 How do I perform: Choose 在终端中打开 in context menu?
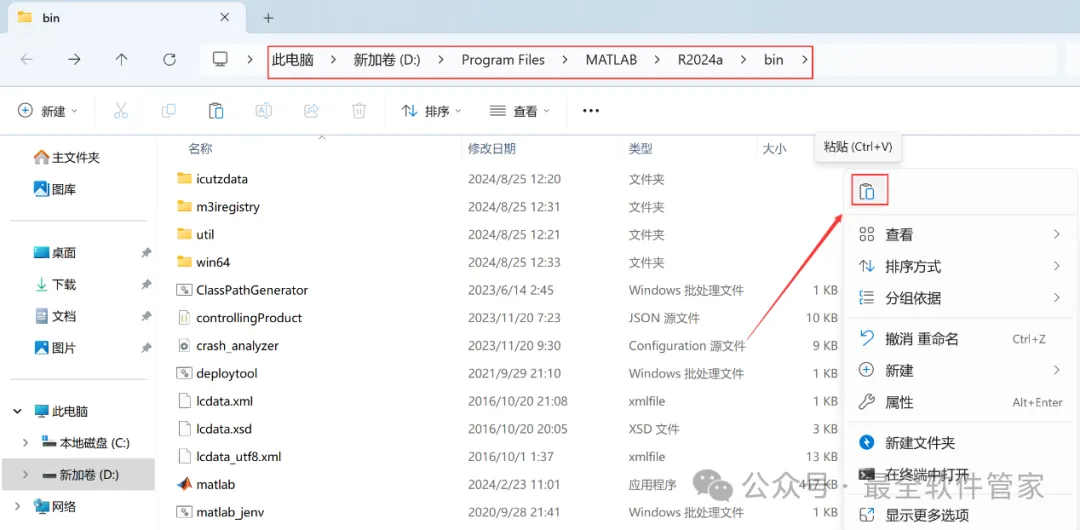click(x=960, y=475)
